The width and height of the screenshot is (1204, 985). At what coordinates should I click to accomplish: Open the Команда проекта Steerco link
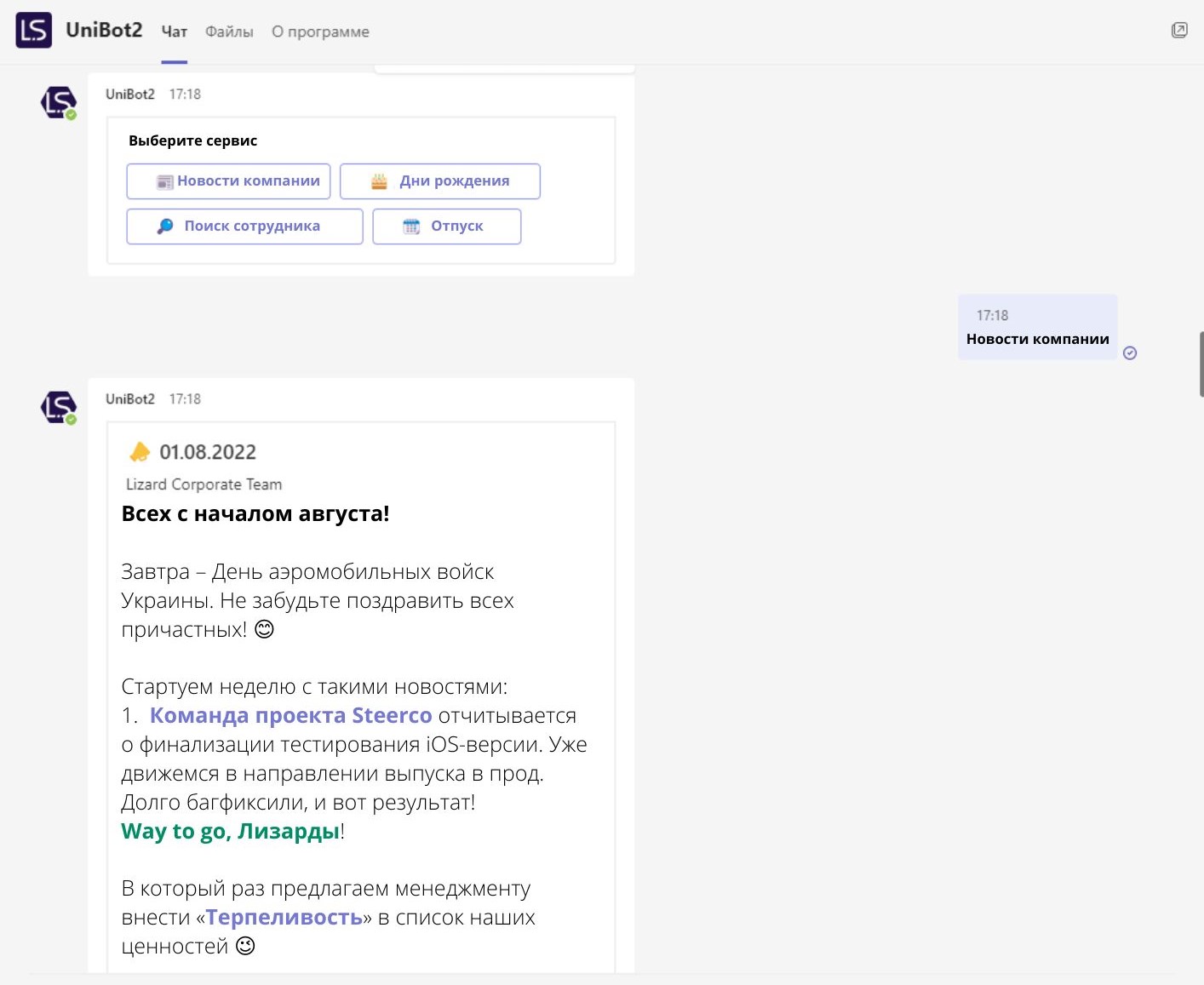(290, 715)
